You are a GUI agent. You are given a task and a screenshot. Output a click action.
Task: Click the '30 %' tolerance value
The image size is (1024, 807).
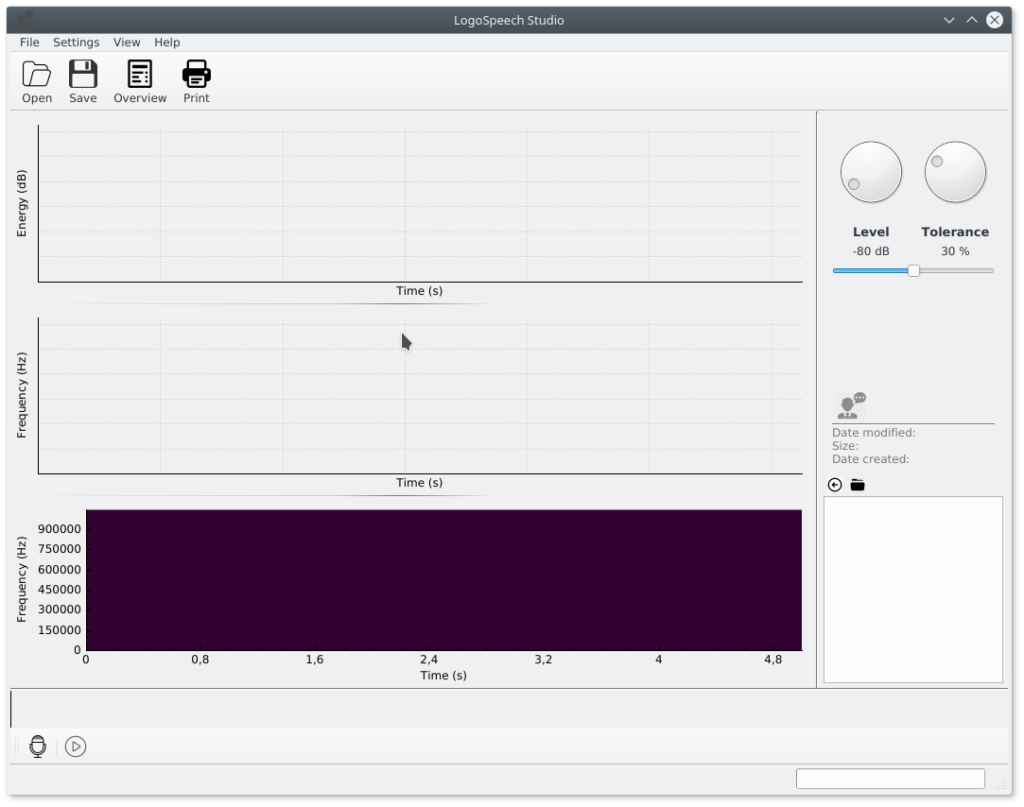(x=955, y=251)
